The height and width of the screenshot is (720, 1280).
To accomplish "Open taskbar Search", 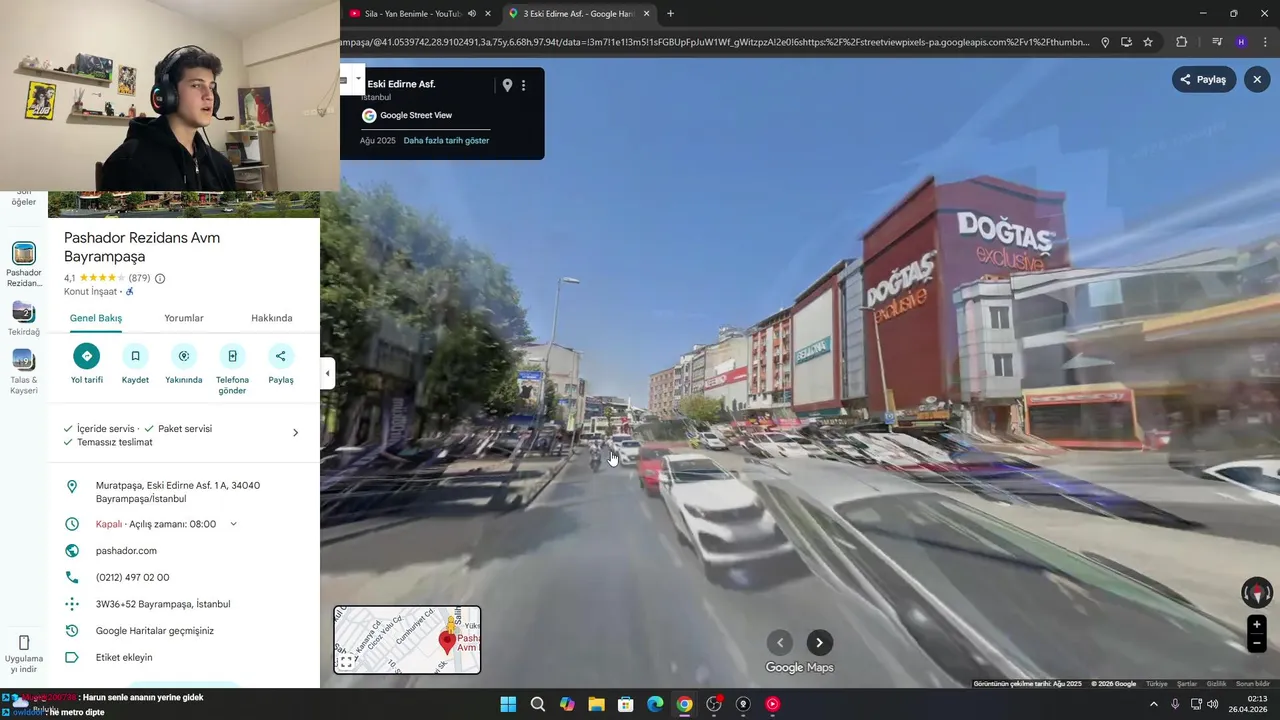I will [538, 704].
